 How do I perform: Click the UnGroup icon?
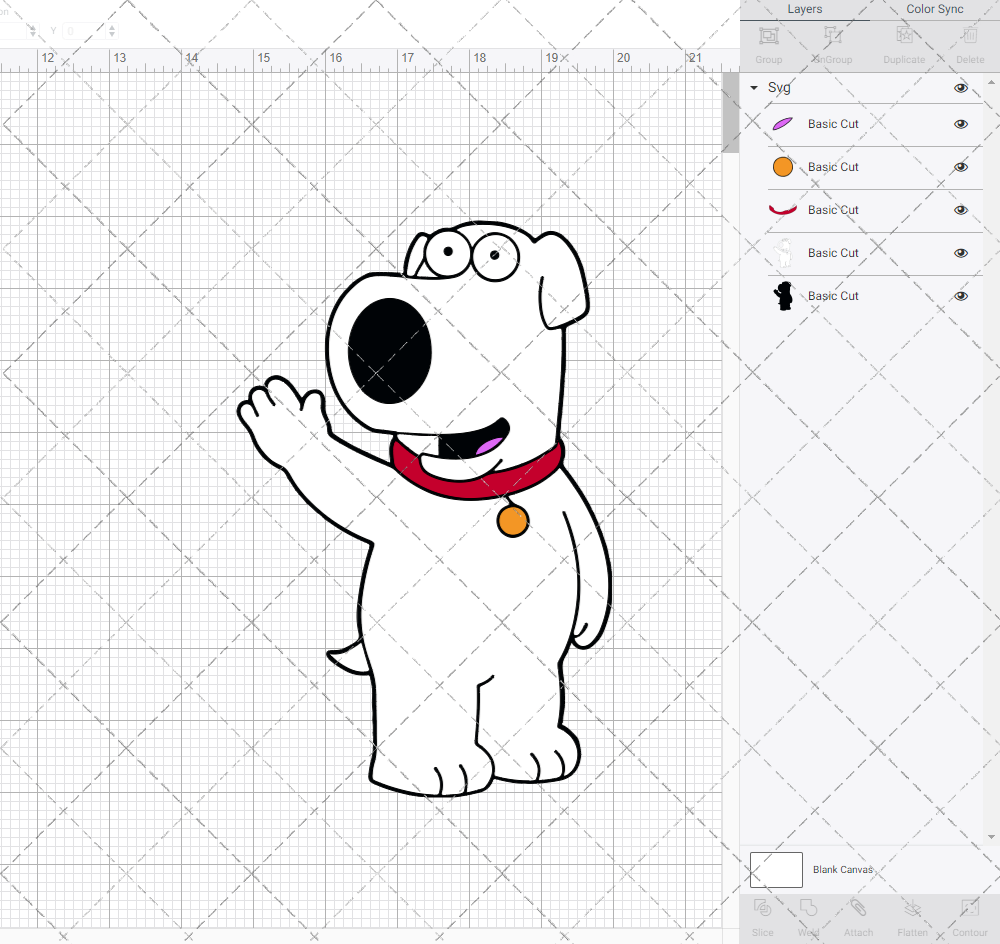832,36
